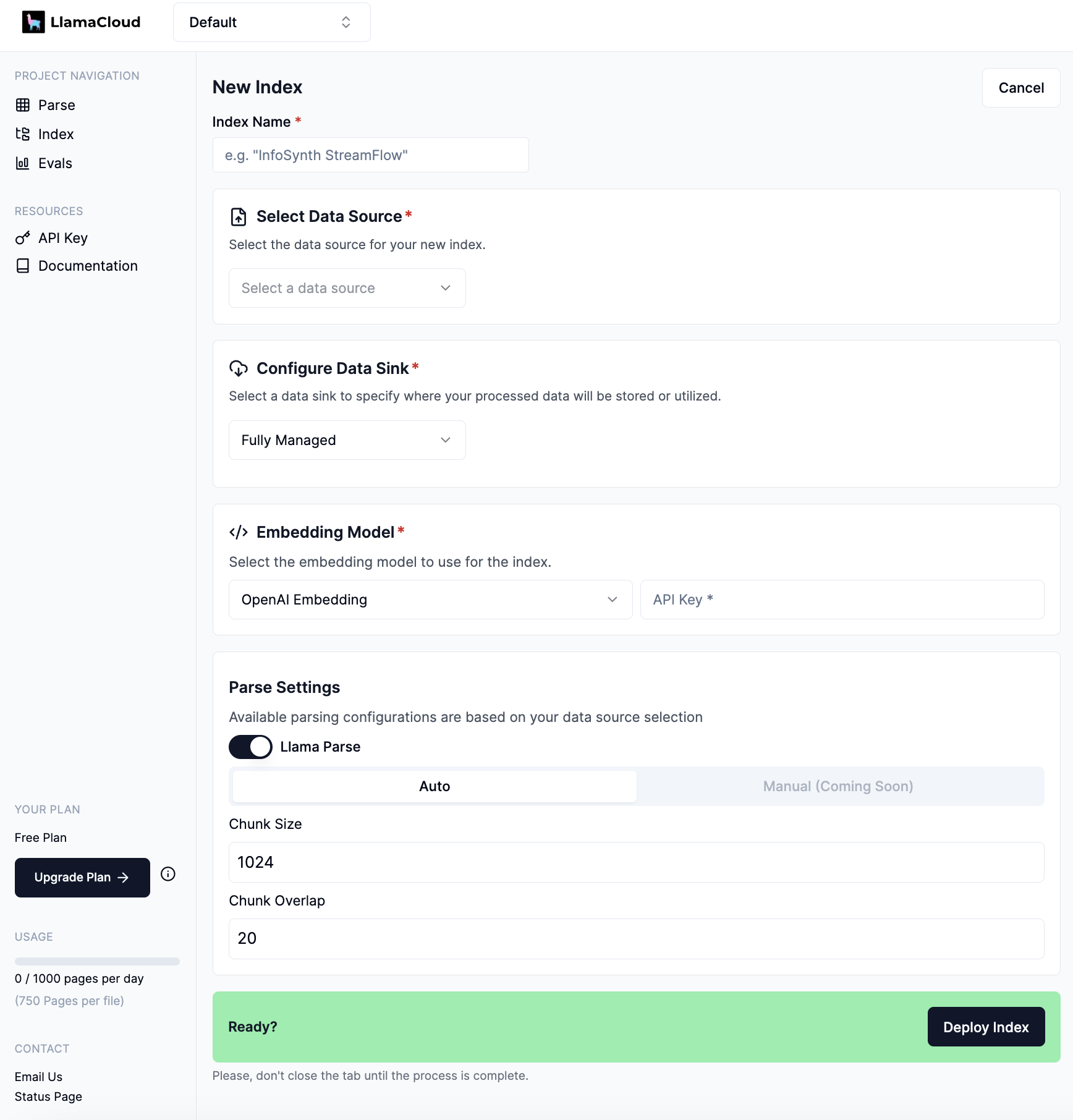Open Documentation via the book icon

pyautogui.click(x=23, y=266)
